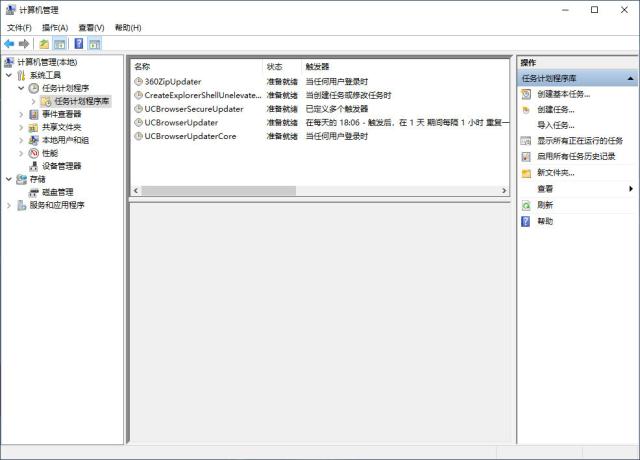Collapse the 任务计划程序 node
This screenshot has height=460, width=640.
(21, 88)
